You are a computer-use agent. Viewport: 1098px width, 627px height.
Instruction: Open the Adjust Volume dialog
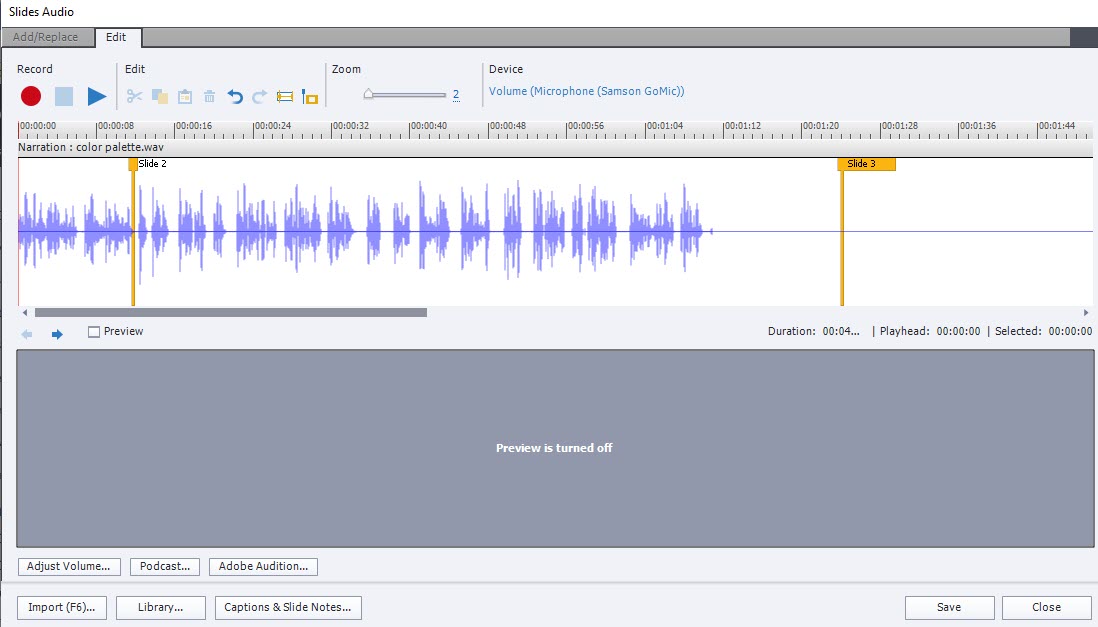(x=69, y=566)
